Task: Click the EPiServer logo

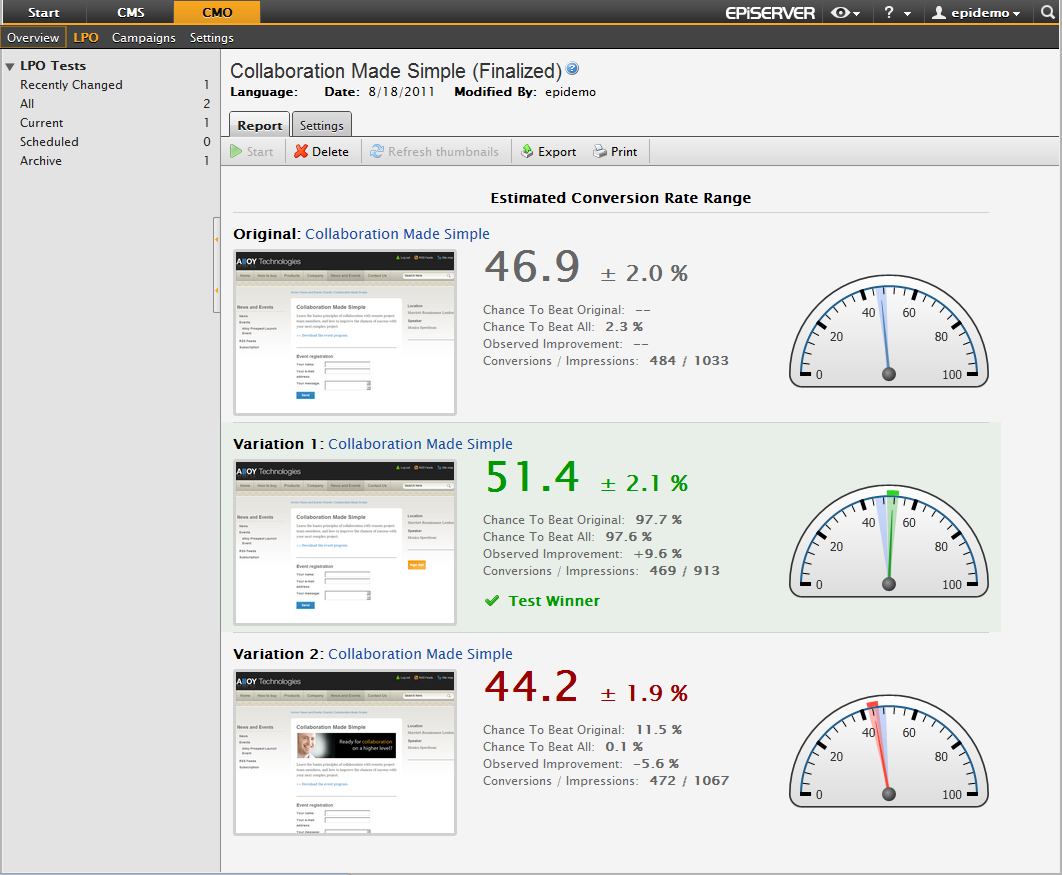Action: [x=770, y=13]
